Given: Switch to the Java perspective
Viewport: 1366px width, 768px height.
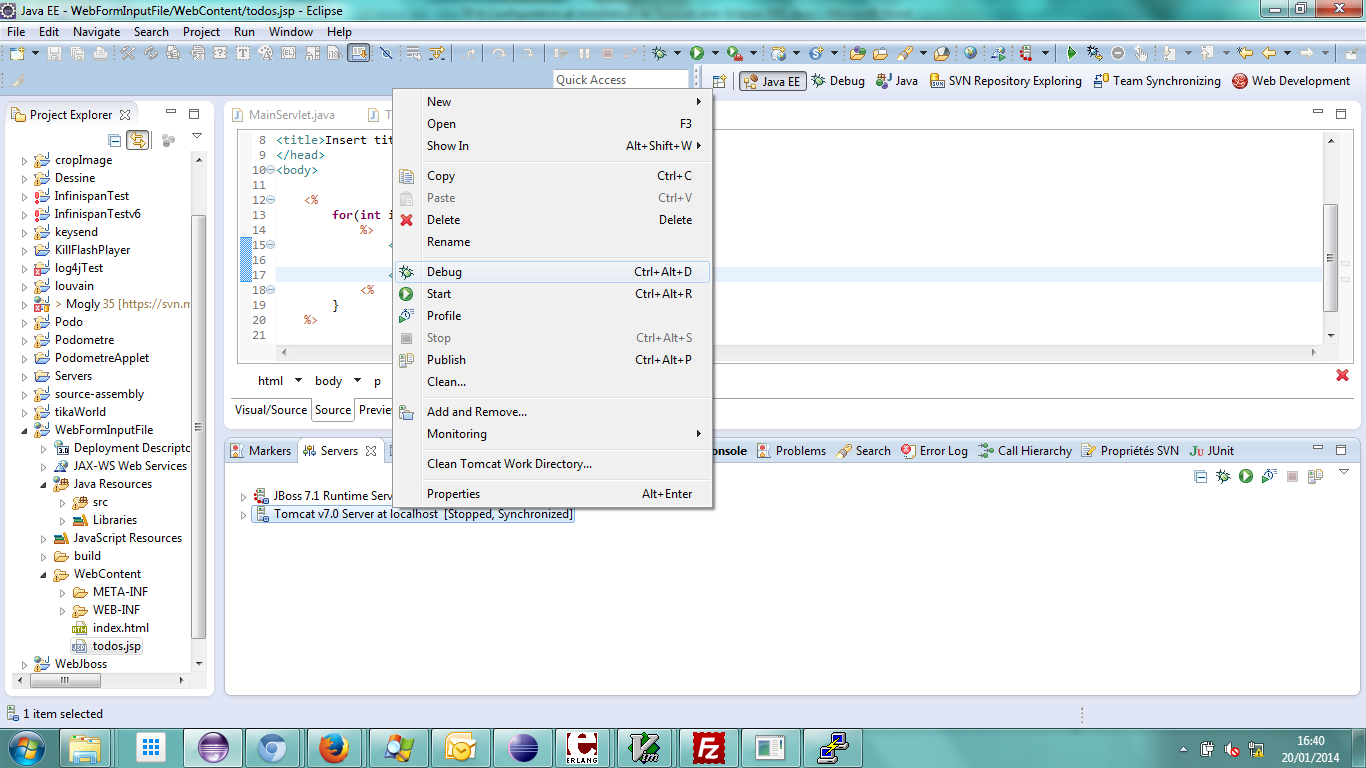Looking at the screenshot, I should tap(896, 81).
